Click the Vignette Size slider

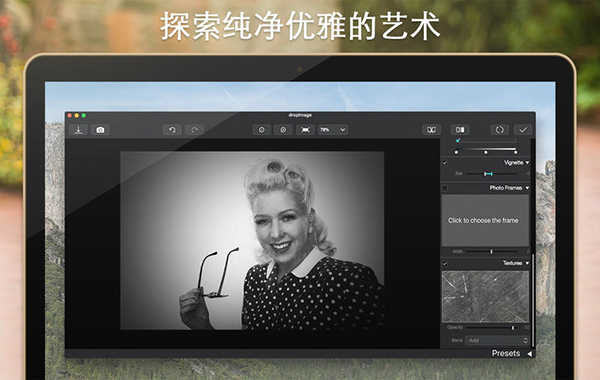(491, 174)
